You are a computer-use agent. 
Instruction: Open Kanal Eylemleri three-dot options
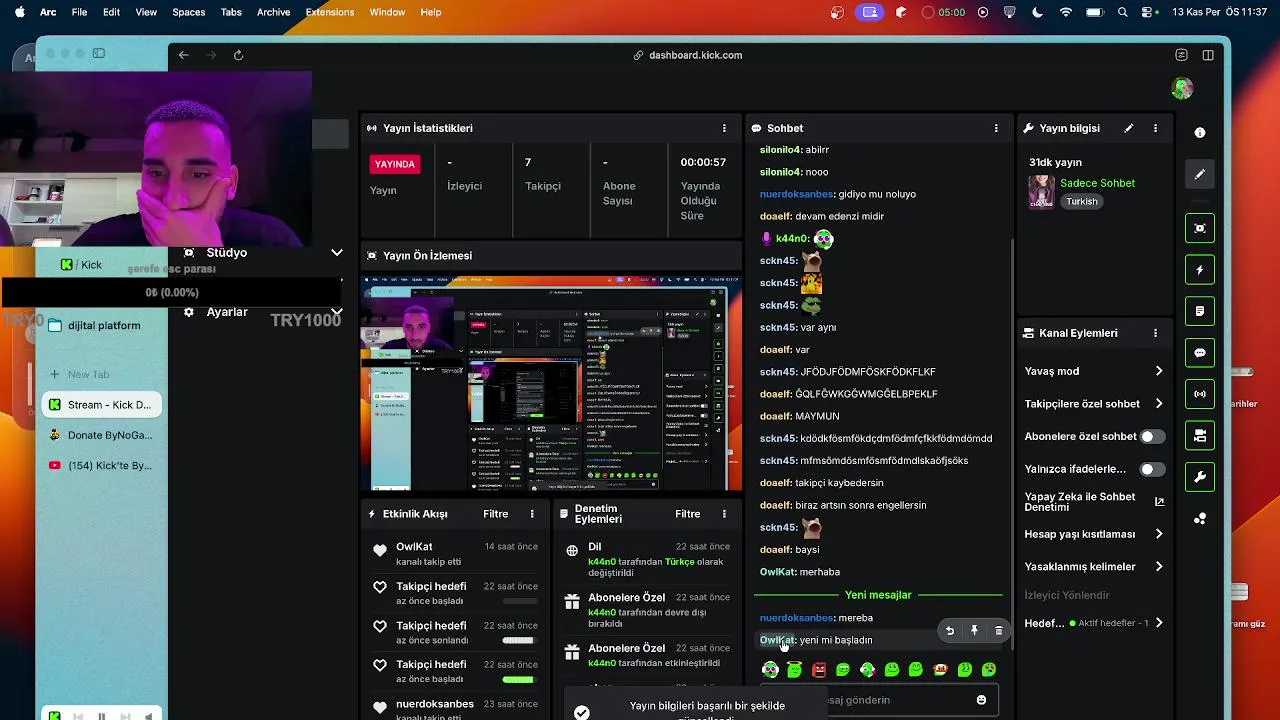point(1155,333)
